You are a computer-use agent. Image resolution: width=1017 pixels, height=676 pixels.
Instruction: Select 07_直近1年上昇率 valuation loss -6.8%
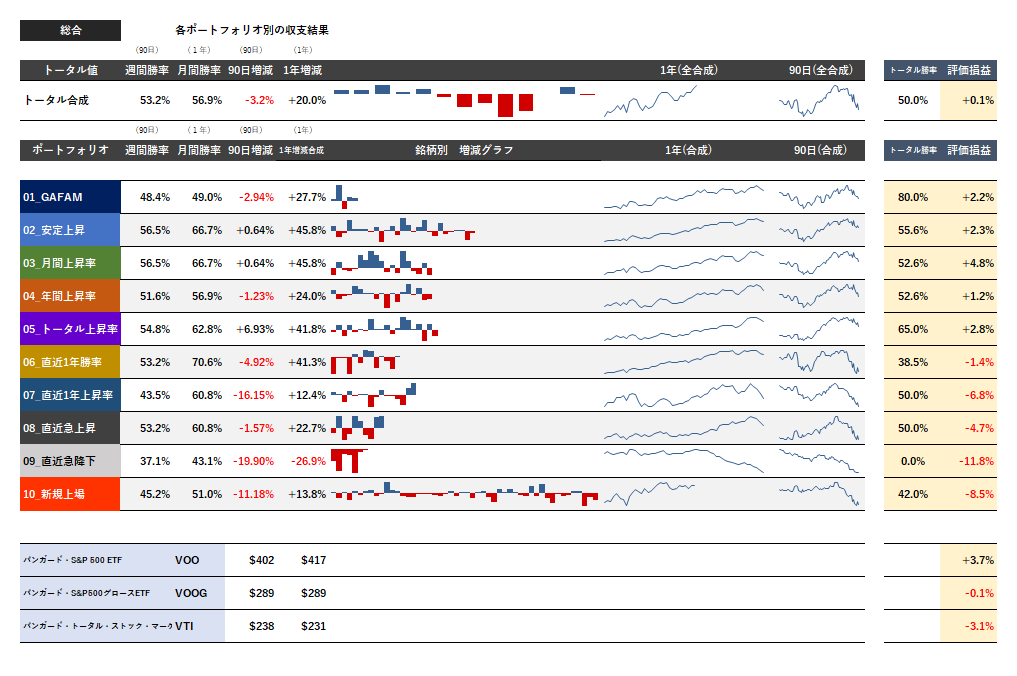(x=979, y=396)
